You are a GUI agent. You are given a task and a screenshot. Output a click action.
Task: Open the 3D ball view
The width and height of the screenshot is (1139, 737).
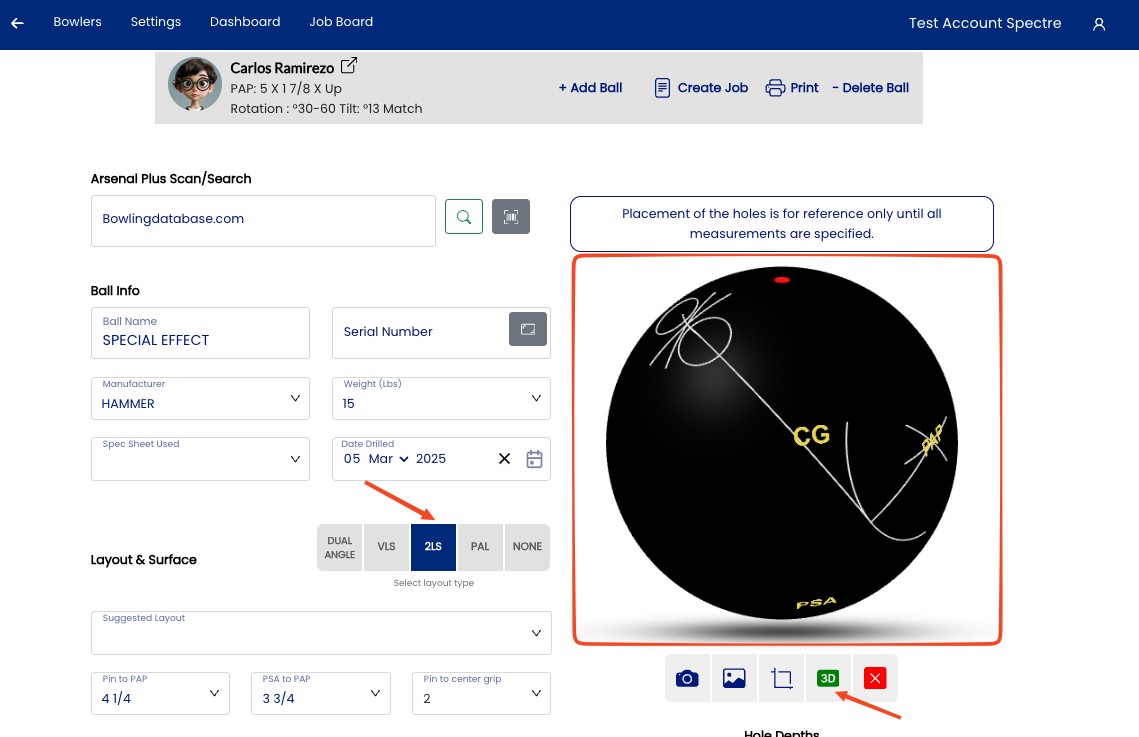coord(828,678)
